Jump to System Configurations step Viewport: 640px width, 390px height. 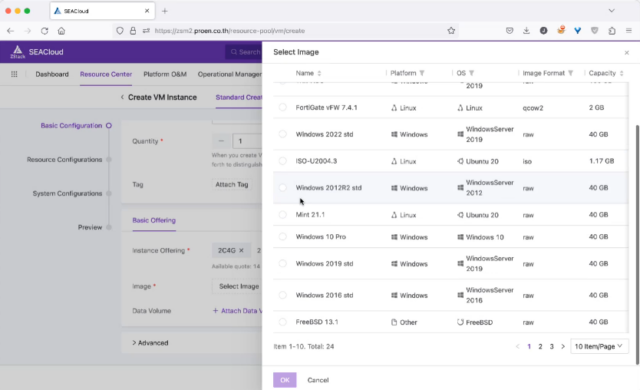click(67, 193)
